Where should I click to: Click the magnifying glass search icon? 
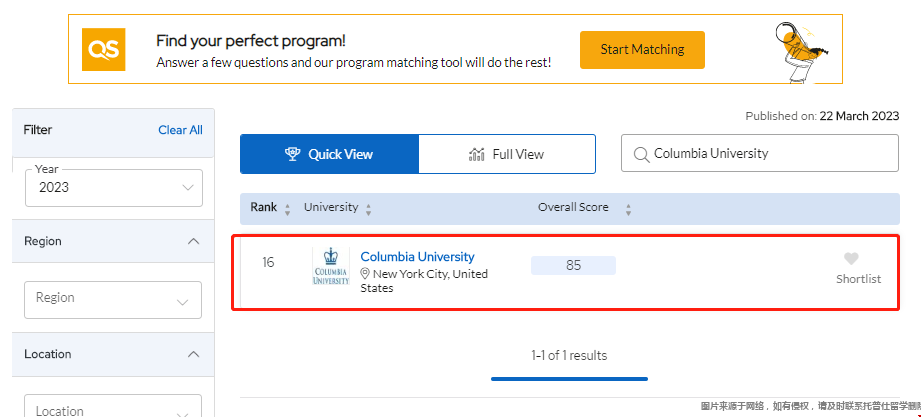[x=641, y=154]
